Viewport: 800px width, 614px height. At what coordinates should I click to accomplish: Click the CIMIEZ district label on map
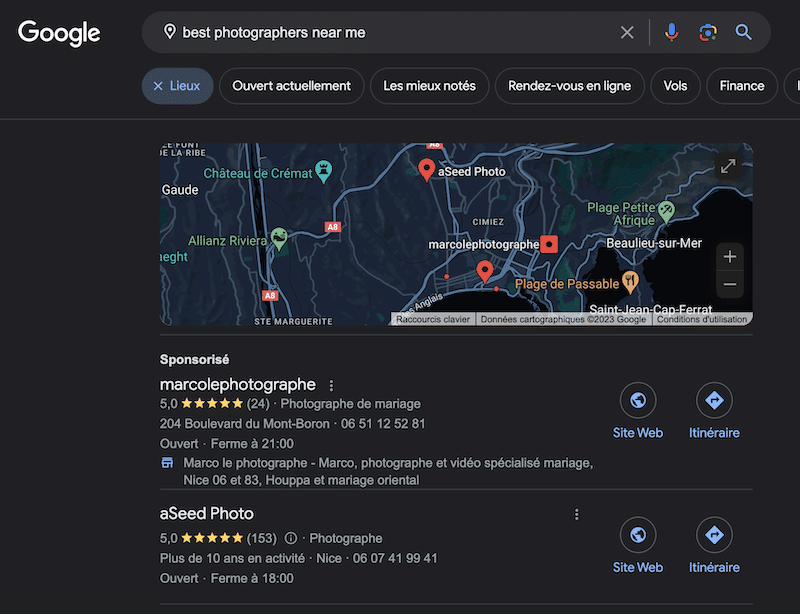(488, 222)
